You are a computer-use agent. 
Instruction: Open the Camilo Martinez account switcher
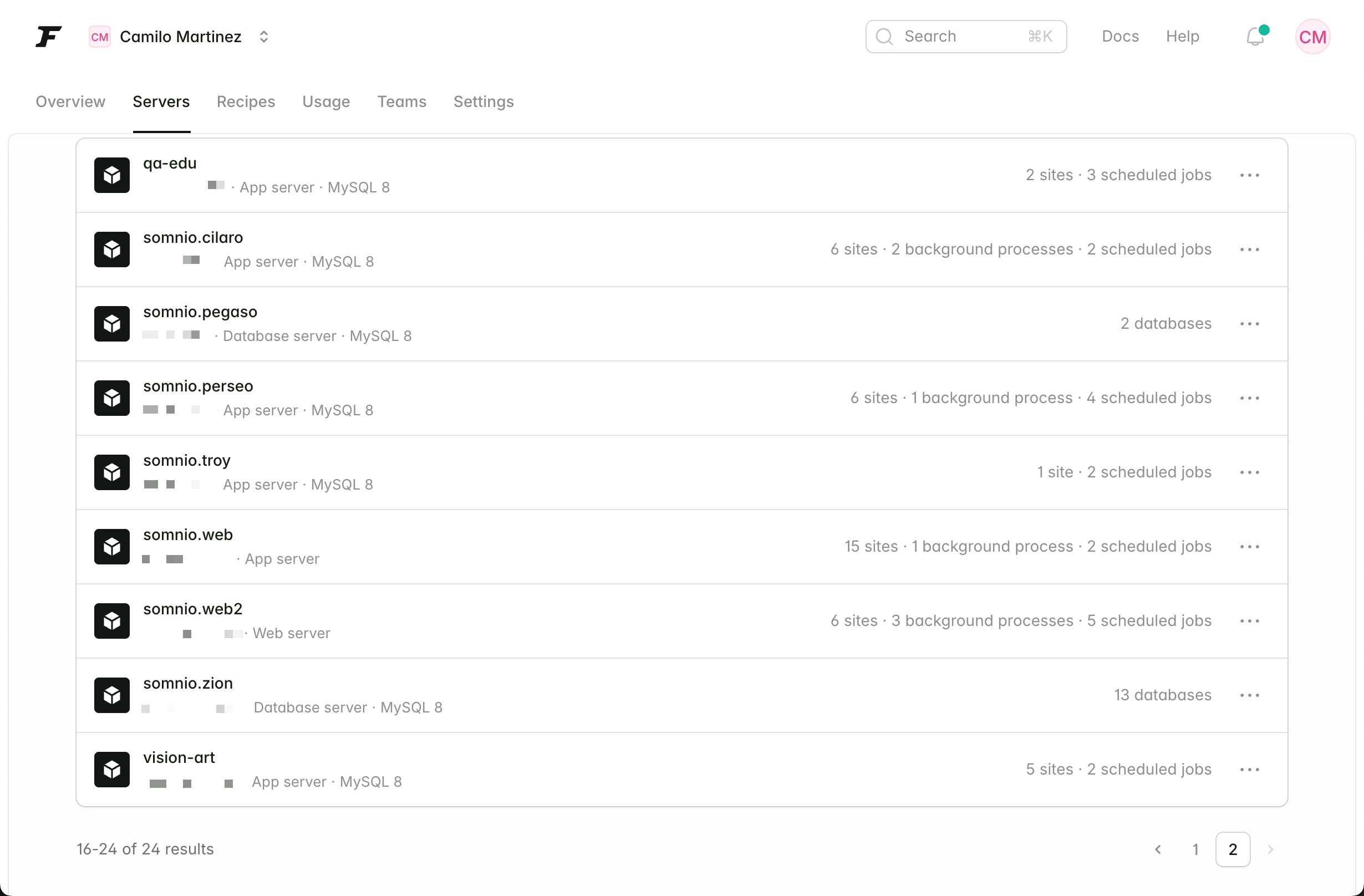click(180, 37)
